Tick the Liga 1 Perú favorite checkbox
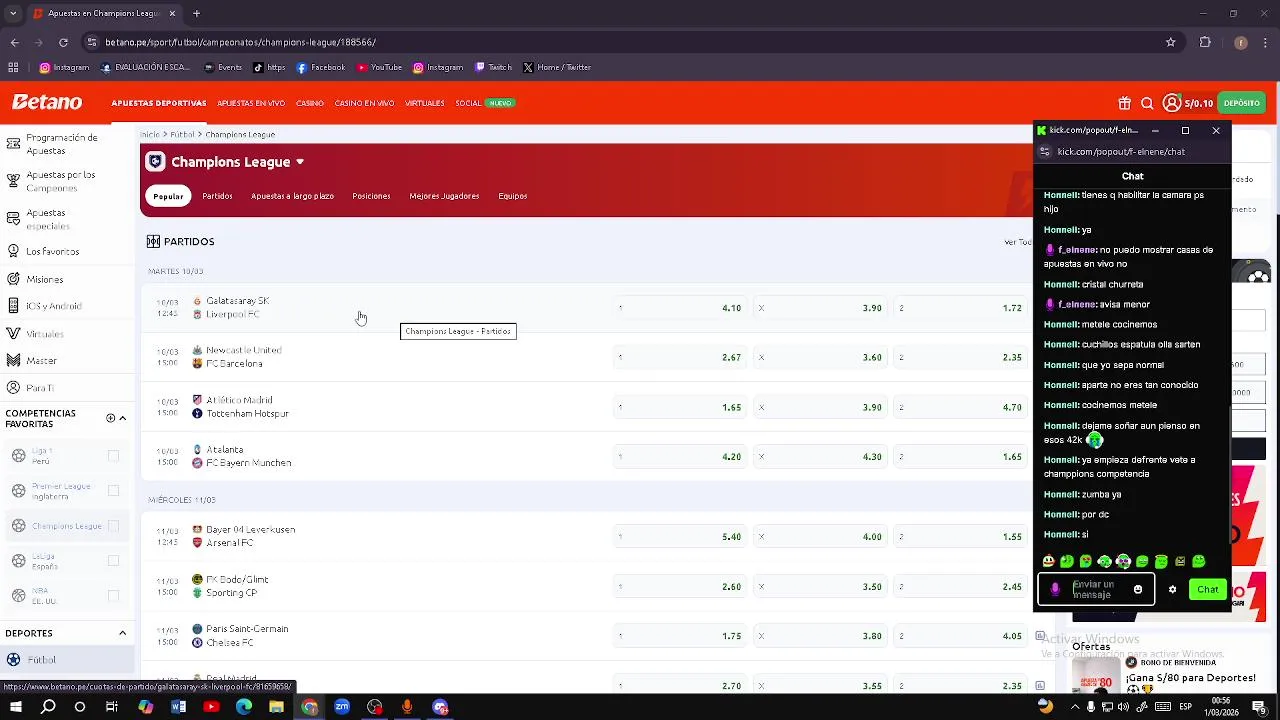This screenshot has height=720, width=1280. [x=113, y=456]
